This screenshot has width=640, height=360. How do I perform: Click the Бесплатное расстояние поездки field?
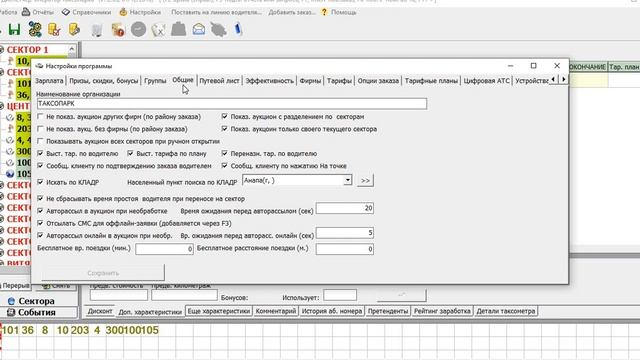coord(345,249)
